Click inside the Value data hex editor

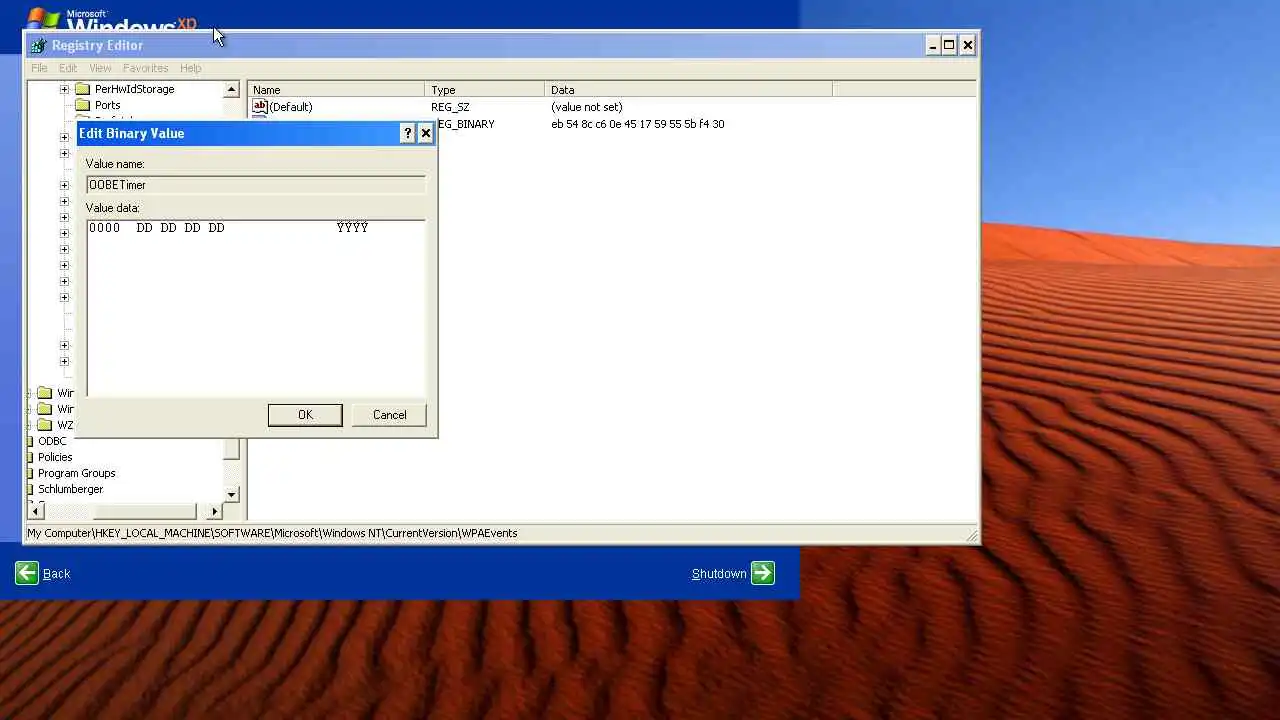[256, 308]
